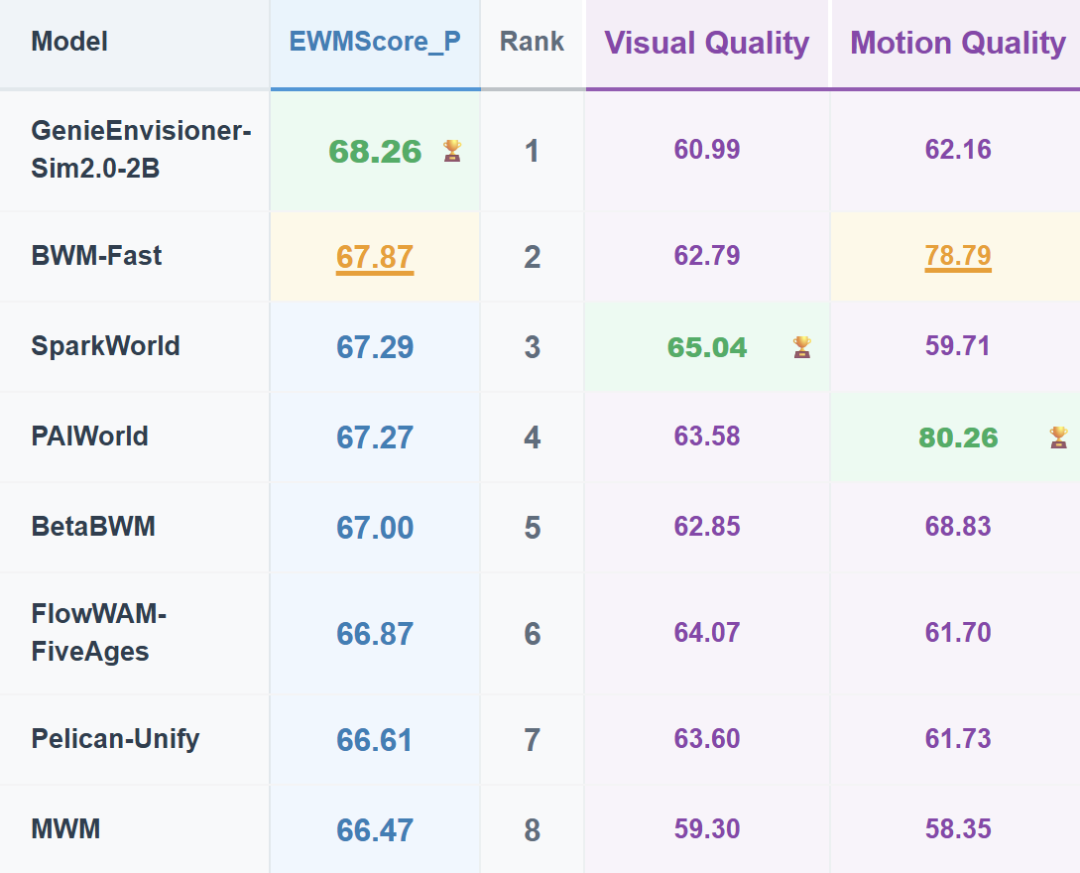This screenshot has height=873, width=1080.
Task: Sort by the Rank column header
Action: tap(532, 41)
